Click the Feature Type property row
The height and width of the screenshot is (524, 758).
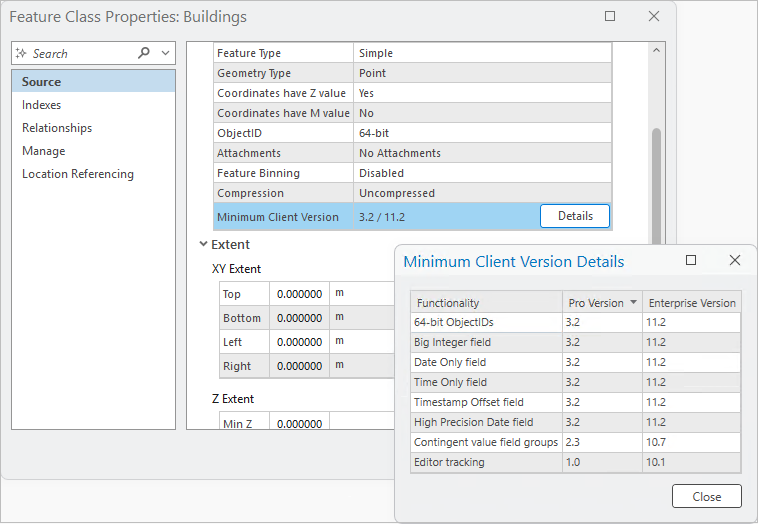tap(412, 53)
